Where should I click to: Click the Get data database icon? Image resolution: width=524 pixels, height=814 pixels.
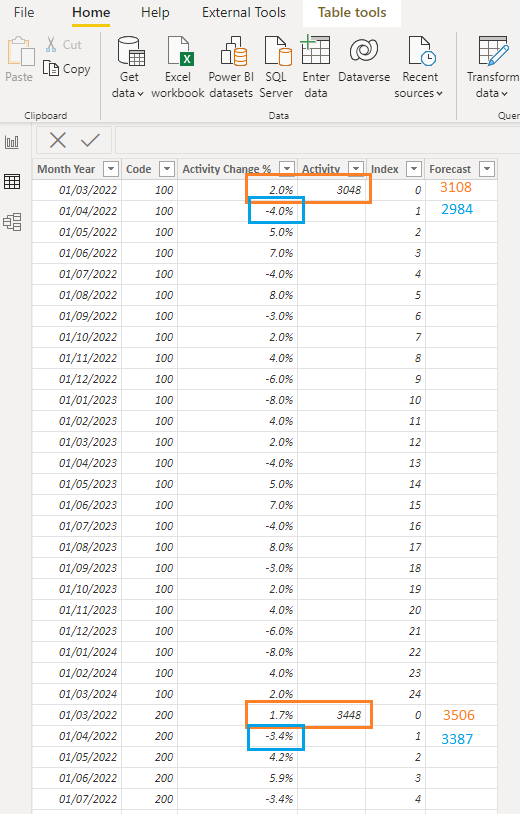(x=130, y=51)
